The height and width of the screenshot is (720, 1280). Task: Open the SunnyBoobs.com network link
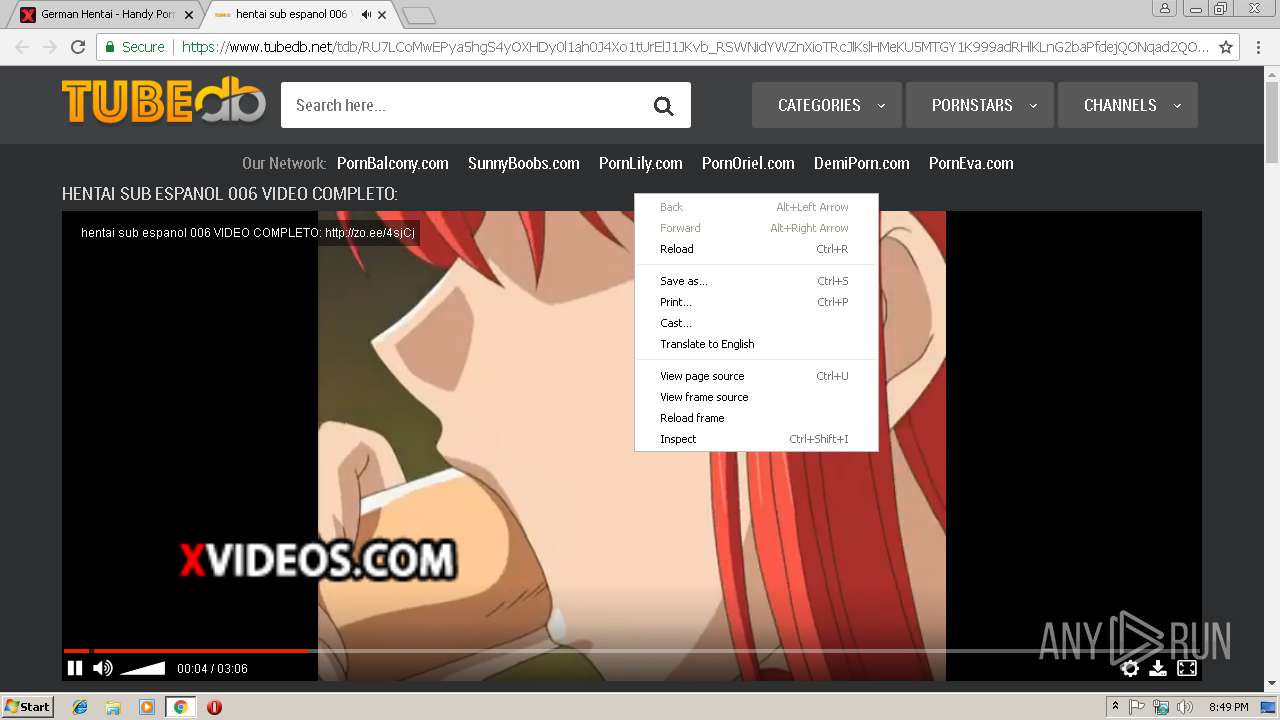tap(524, 163)
